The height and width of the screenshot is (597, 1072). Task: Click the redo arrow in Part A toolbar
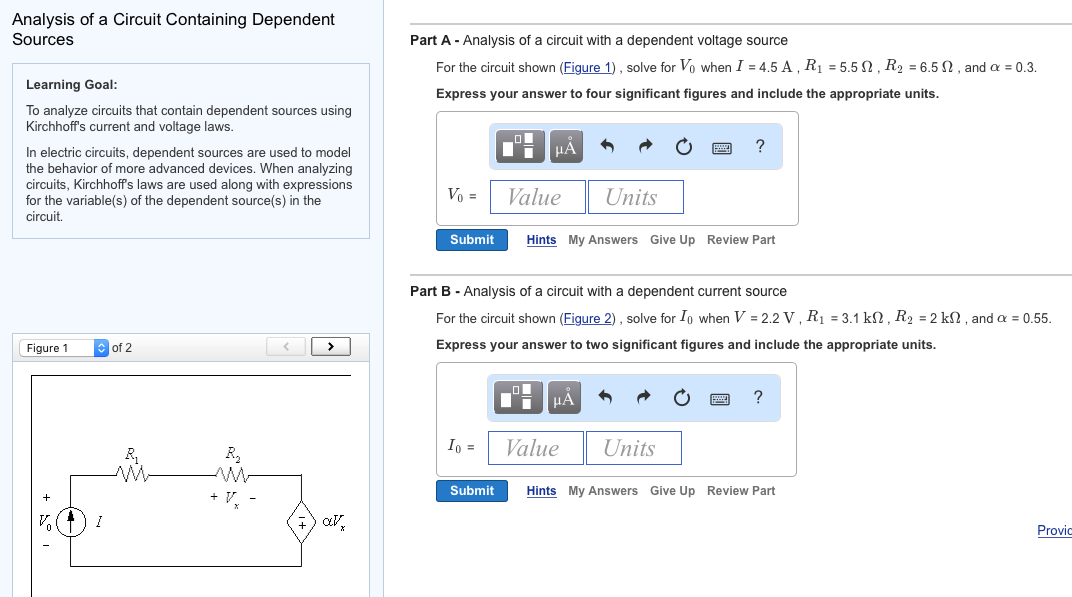pos(645,146)
